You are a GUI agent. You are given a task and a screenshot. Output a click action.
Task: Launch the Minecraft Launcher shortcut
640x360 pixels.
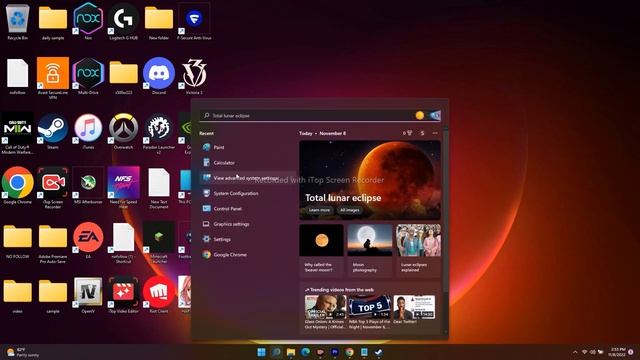(x=159, y=242)
